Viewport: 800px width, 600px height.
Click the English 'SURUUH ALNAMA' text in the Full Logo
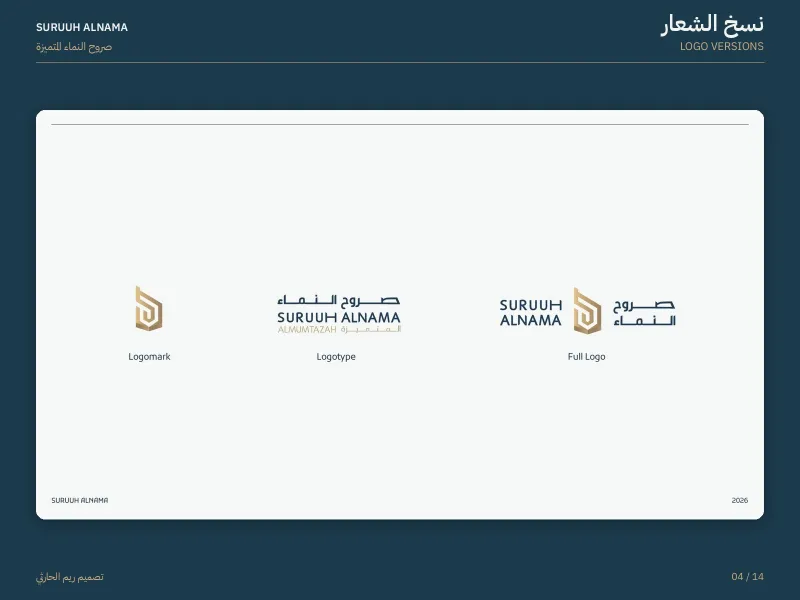coord(531,313)
